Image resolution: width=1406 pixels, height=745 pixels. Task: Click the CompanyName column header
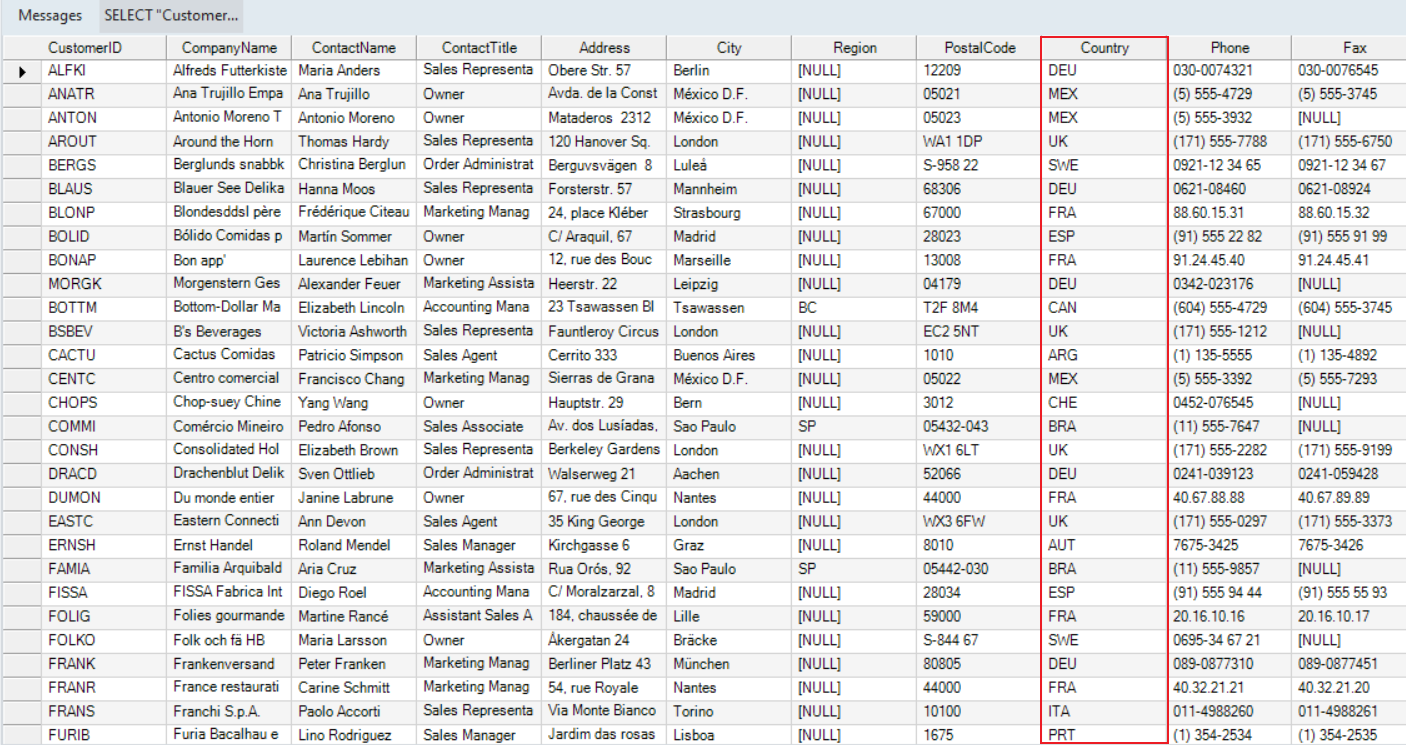pyautogui.click(x=229, y=48)
